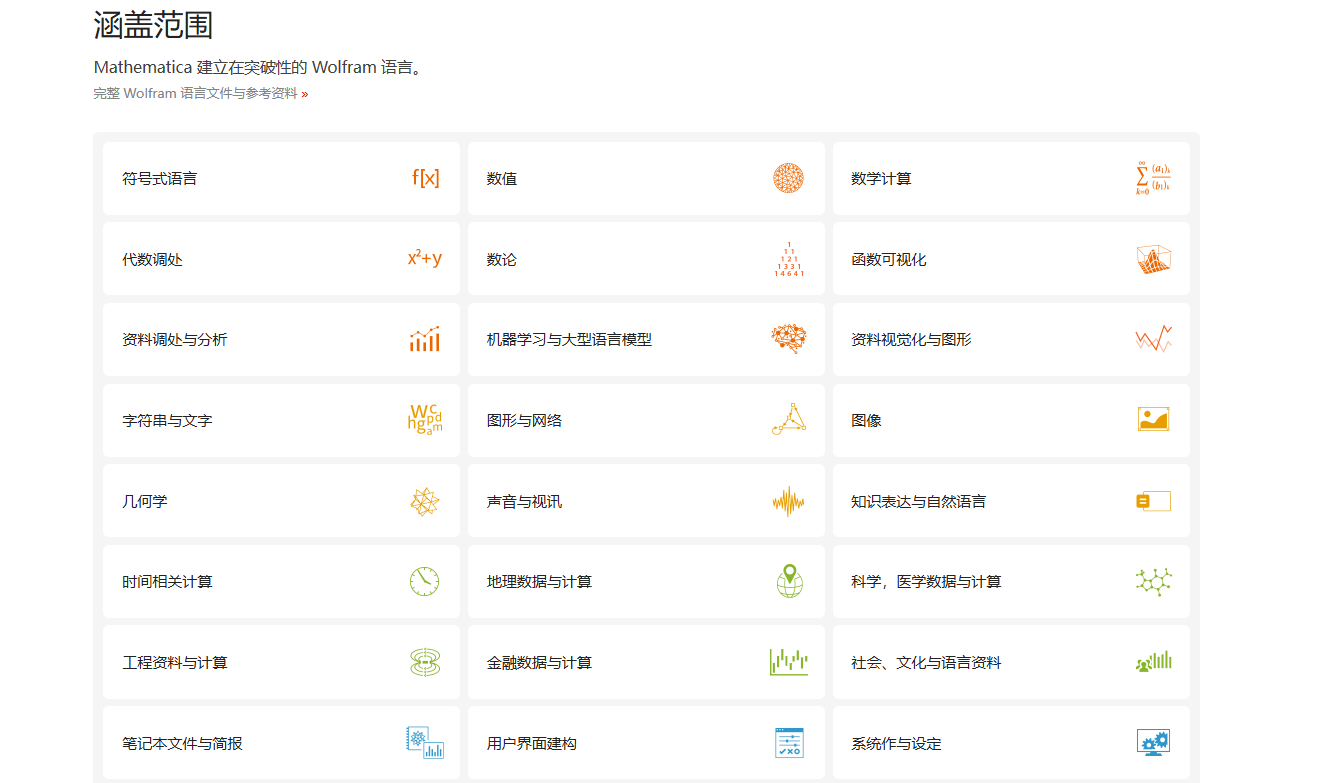Click the polyhedron icon for 几何学

[425, 501]
